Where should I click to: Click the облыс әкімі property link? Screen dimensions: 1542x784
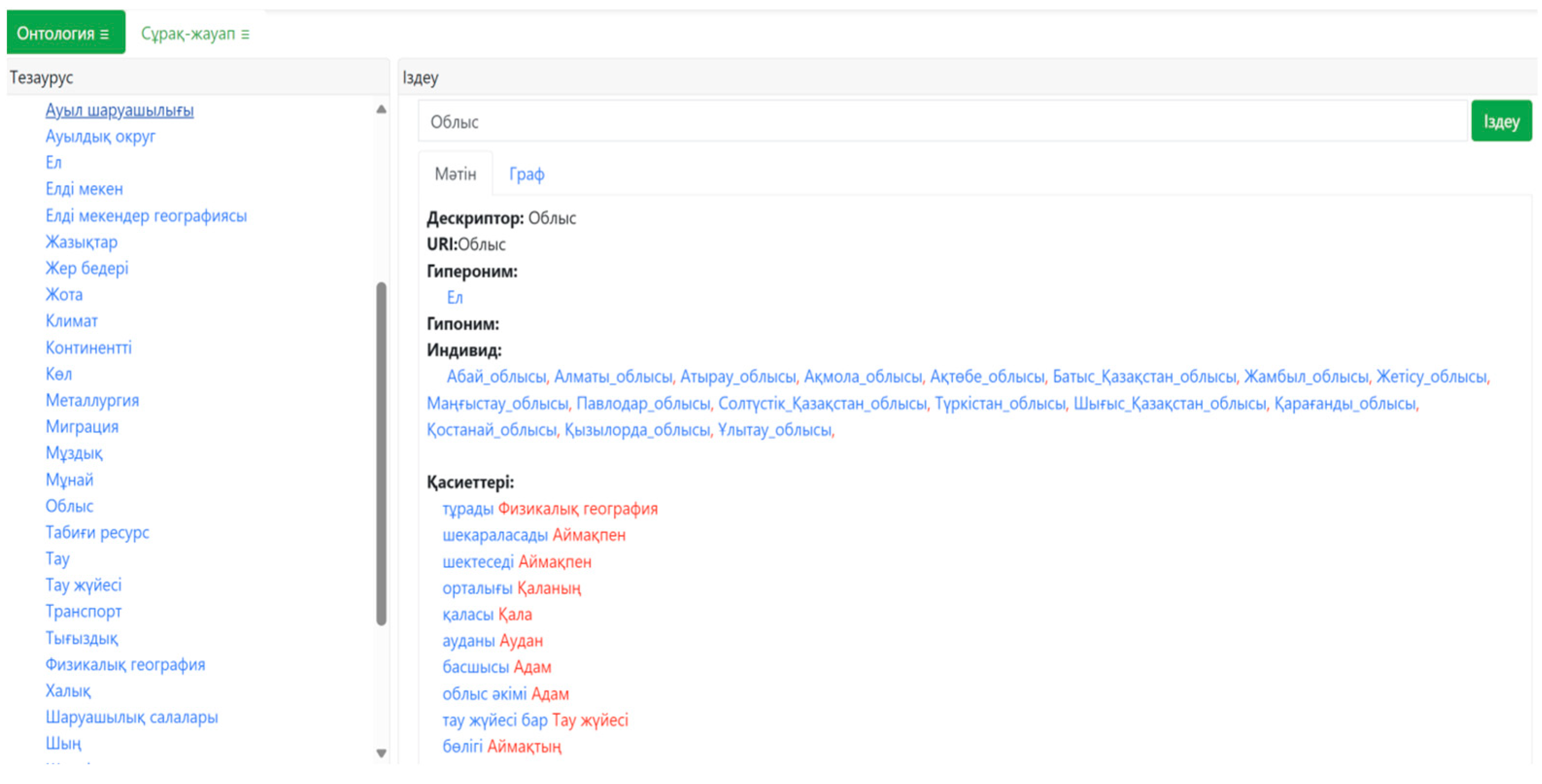click(x=484, y=694)
